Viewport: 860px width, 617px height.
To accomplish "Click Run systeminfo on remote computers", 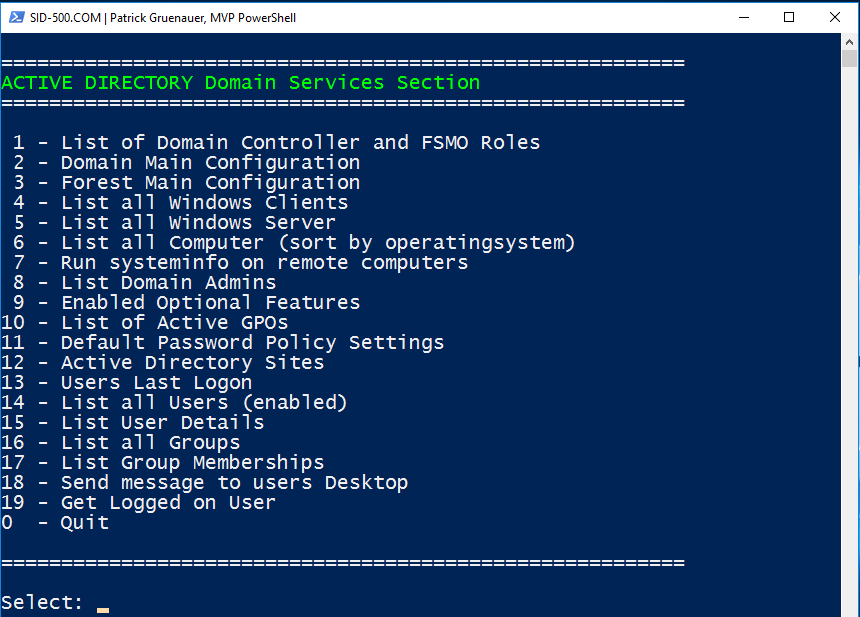I will (264, 263).
